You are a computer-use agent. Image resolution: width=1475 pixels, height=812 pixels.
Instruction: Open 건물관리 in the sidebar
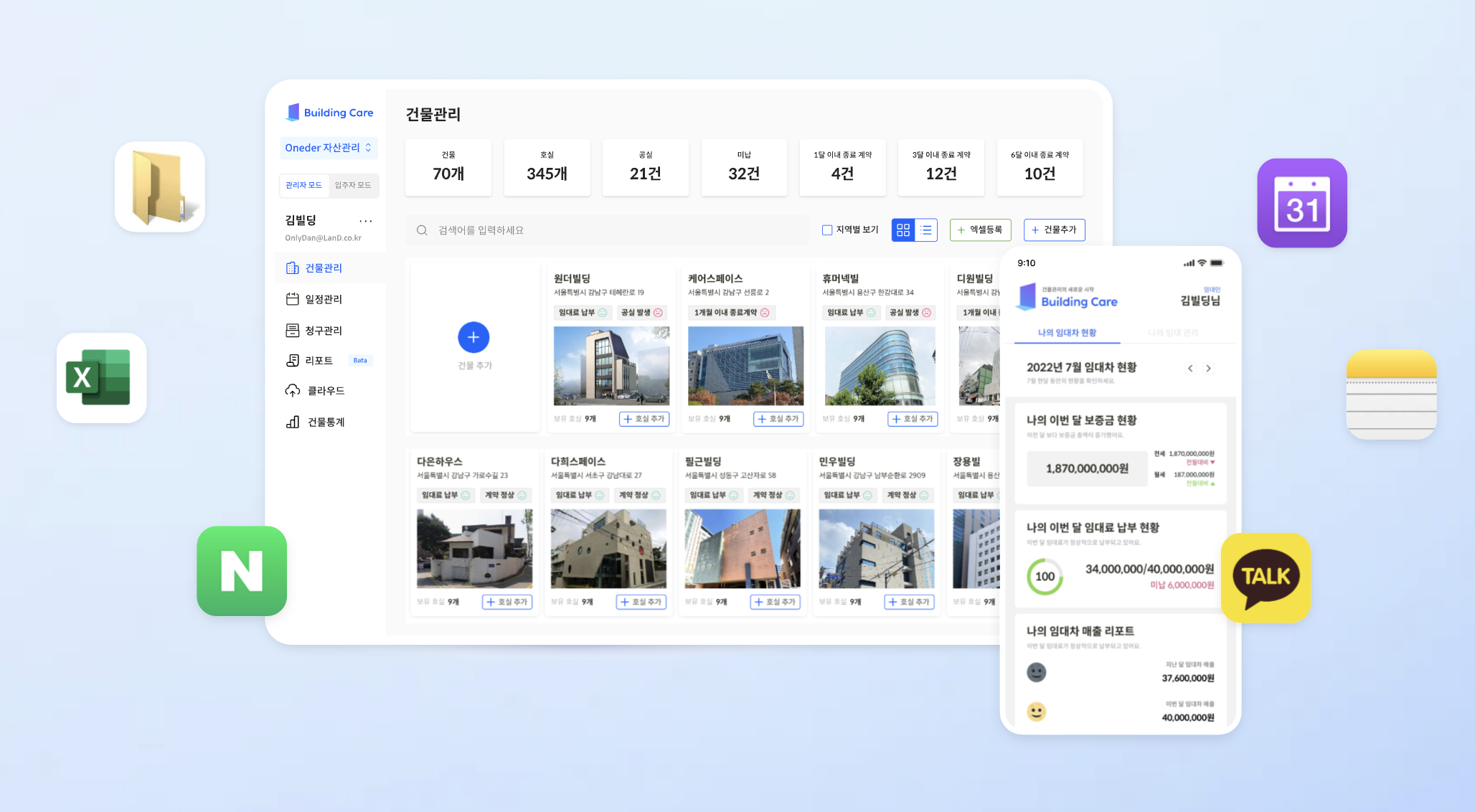(x=330, y=268)
